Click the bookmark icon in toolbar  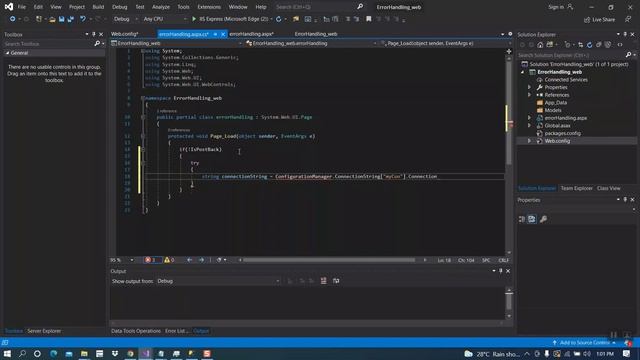click(x=369, y=19)
